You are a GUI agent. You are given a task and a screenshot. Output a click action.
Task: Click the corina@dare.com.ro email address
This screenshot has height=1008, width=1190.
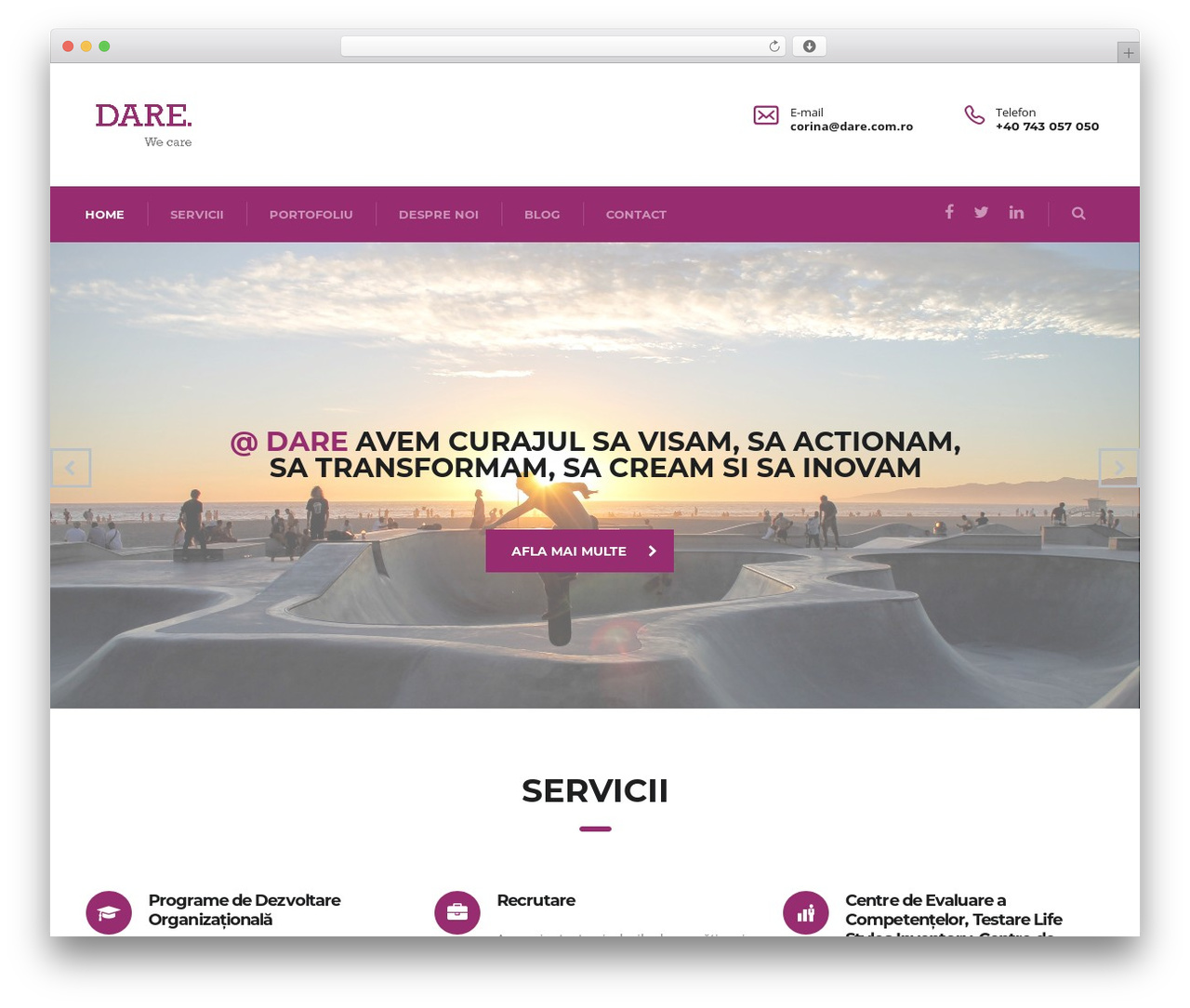coord(852,126)
